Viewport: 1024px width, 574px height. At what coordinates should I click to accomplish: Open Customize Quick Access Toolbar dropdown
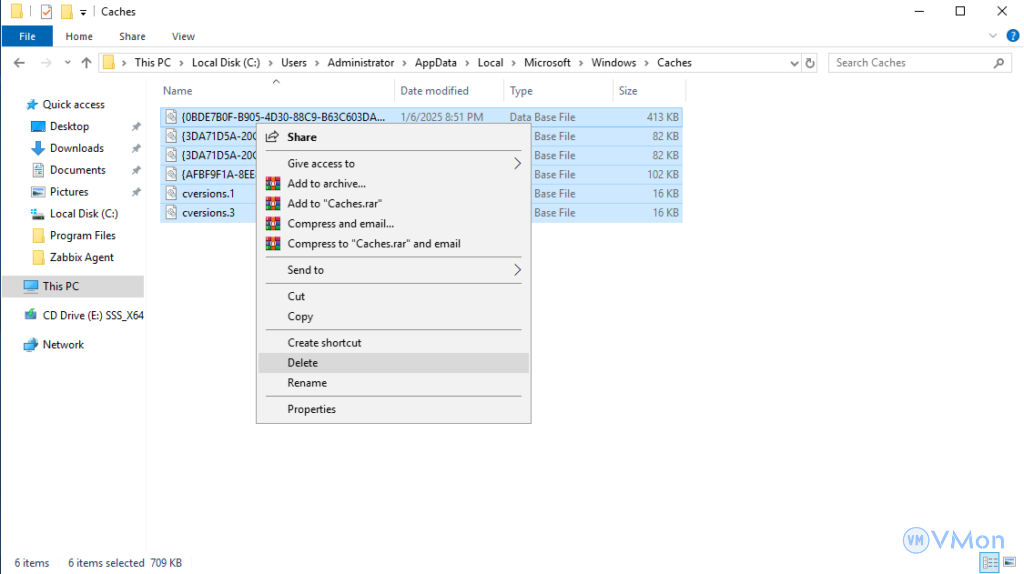coord(83,12)
